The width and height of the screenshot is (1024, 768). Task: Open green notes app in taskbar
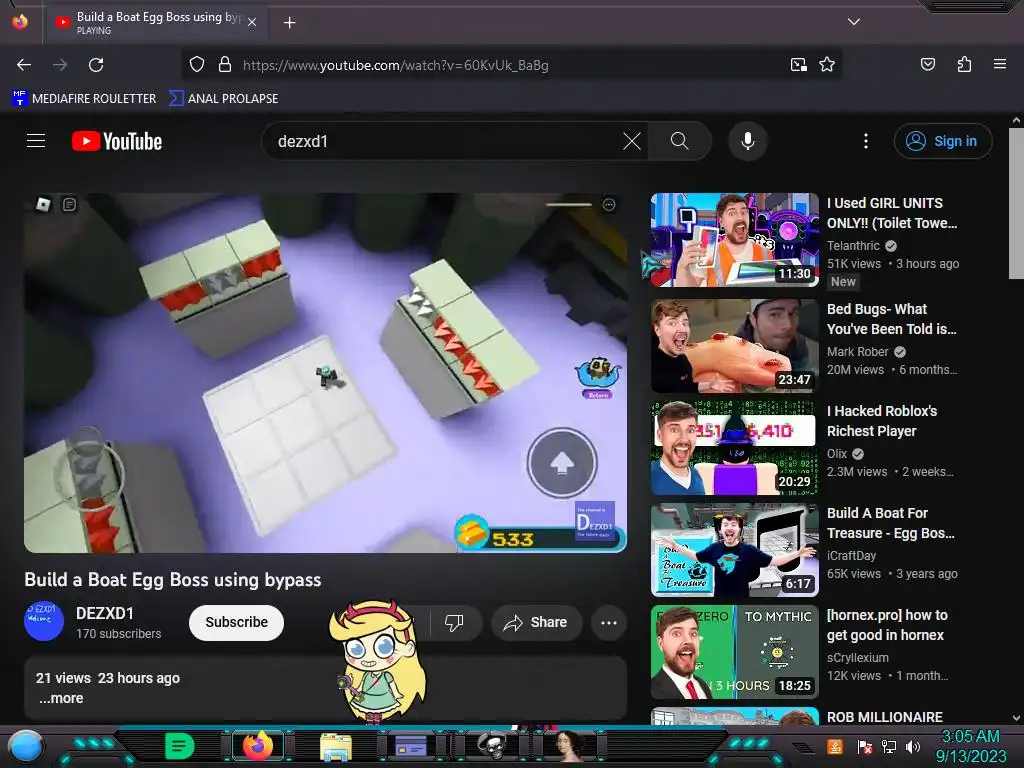(x=180, y=746)
